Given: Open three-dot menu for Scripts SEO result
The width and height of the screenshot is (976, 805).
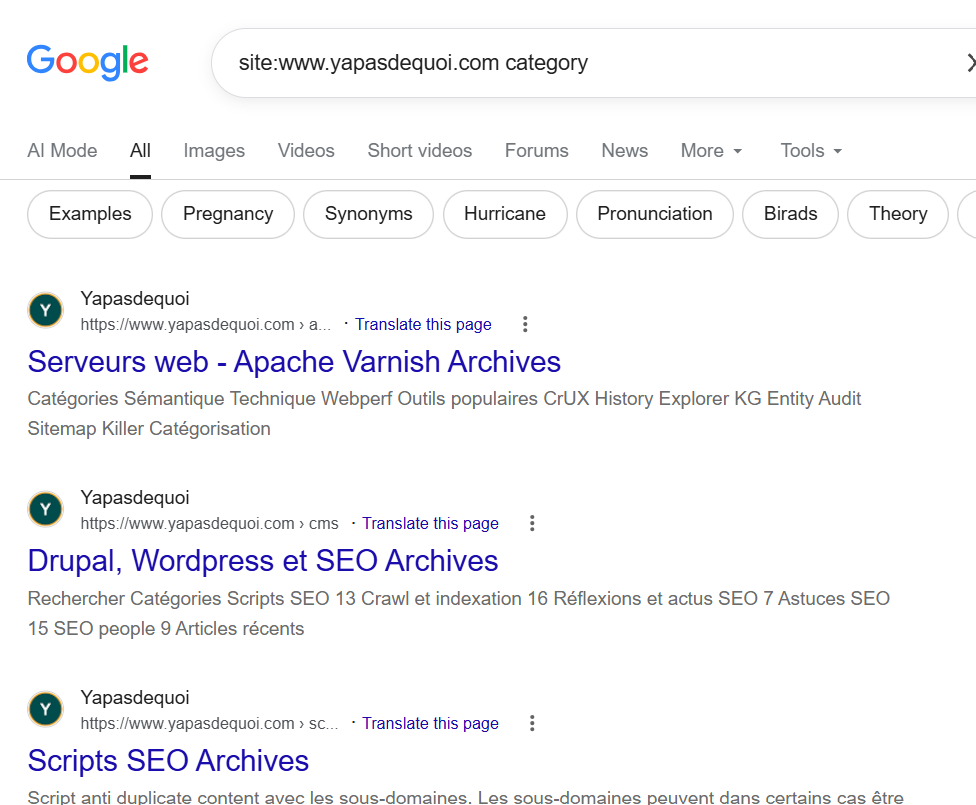Looking at the screenshot, I should pyautogui.click(x=532, y=723).
